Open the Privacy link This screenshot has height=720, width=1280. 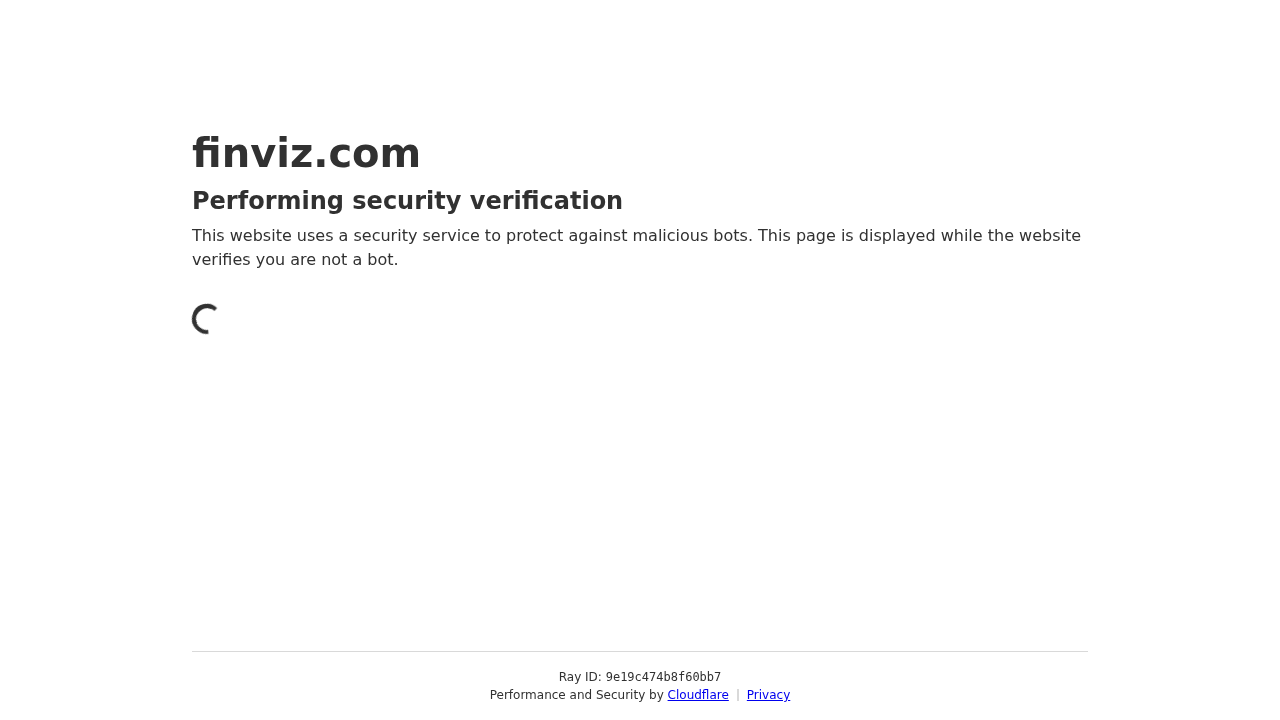[768, 695]
